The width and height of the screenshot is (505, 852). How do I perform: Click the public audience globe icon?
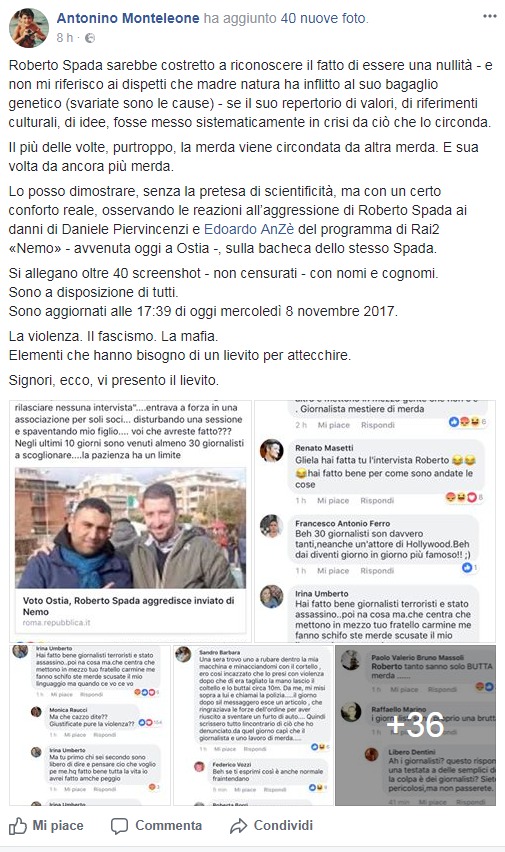click(x=90, y=37)
